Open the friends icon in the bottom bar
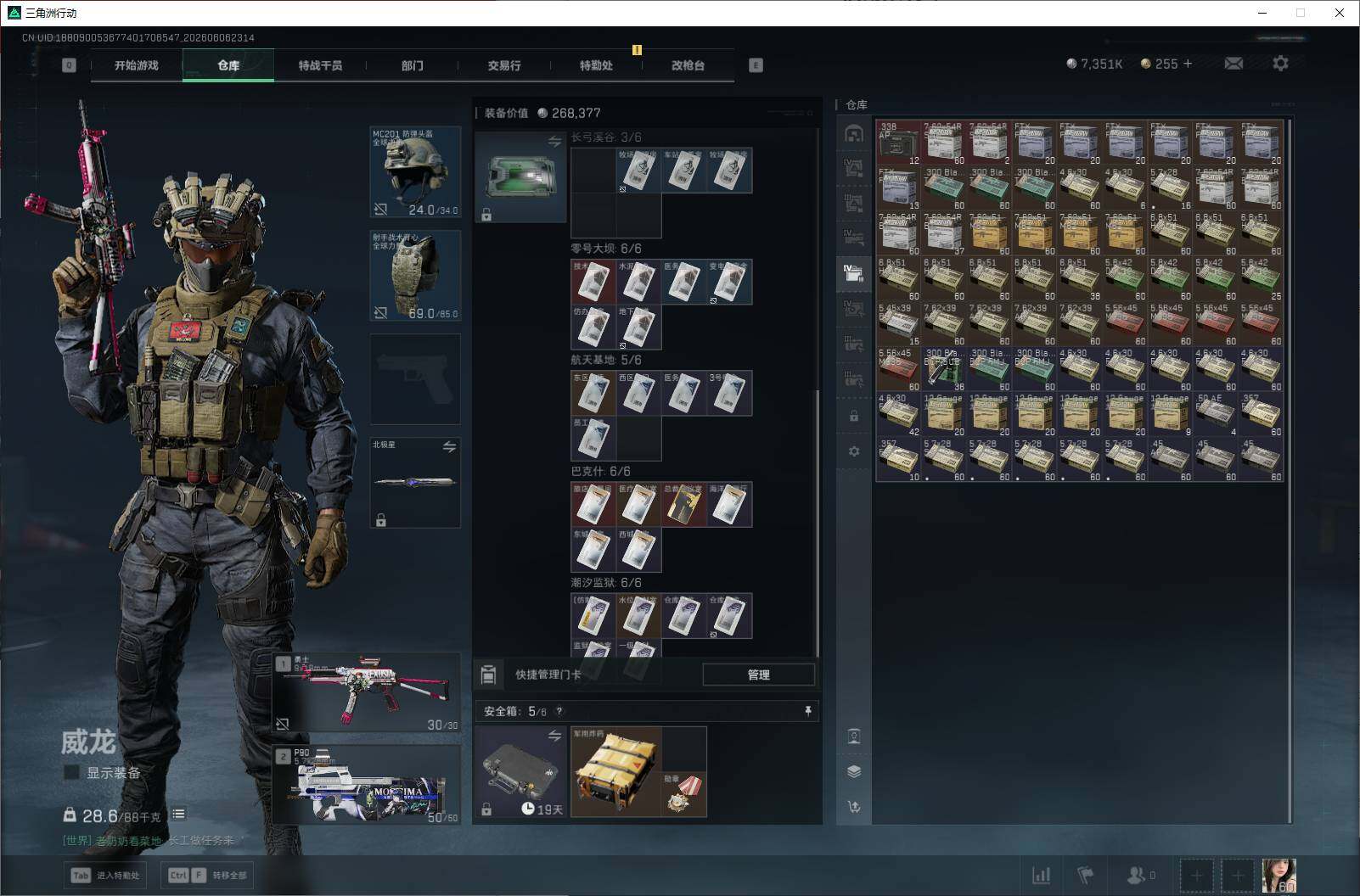Viewport: 1360px width, 896px height. [x=1140, y=875]
